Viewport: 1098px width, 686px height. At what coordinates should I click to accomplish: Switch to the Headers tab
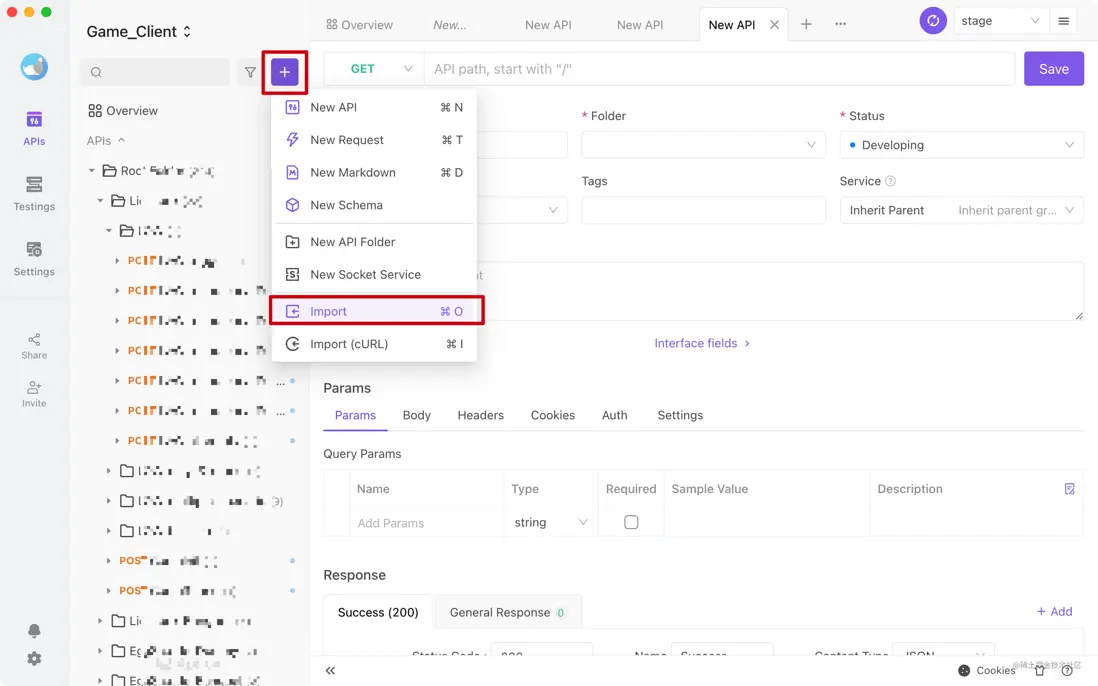480,415
